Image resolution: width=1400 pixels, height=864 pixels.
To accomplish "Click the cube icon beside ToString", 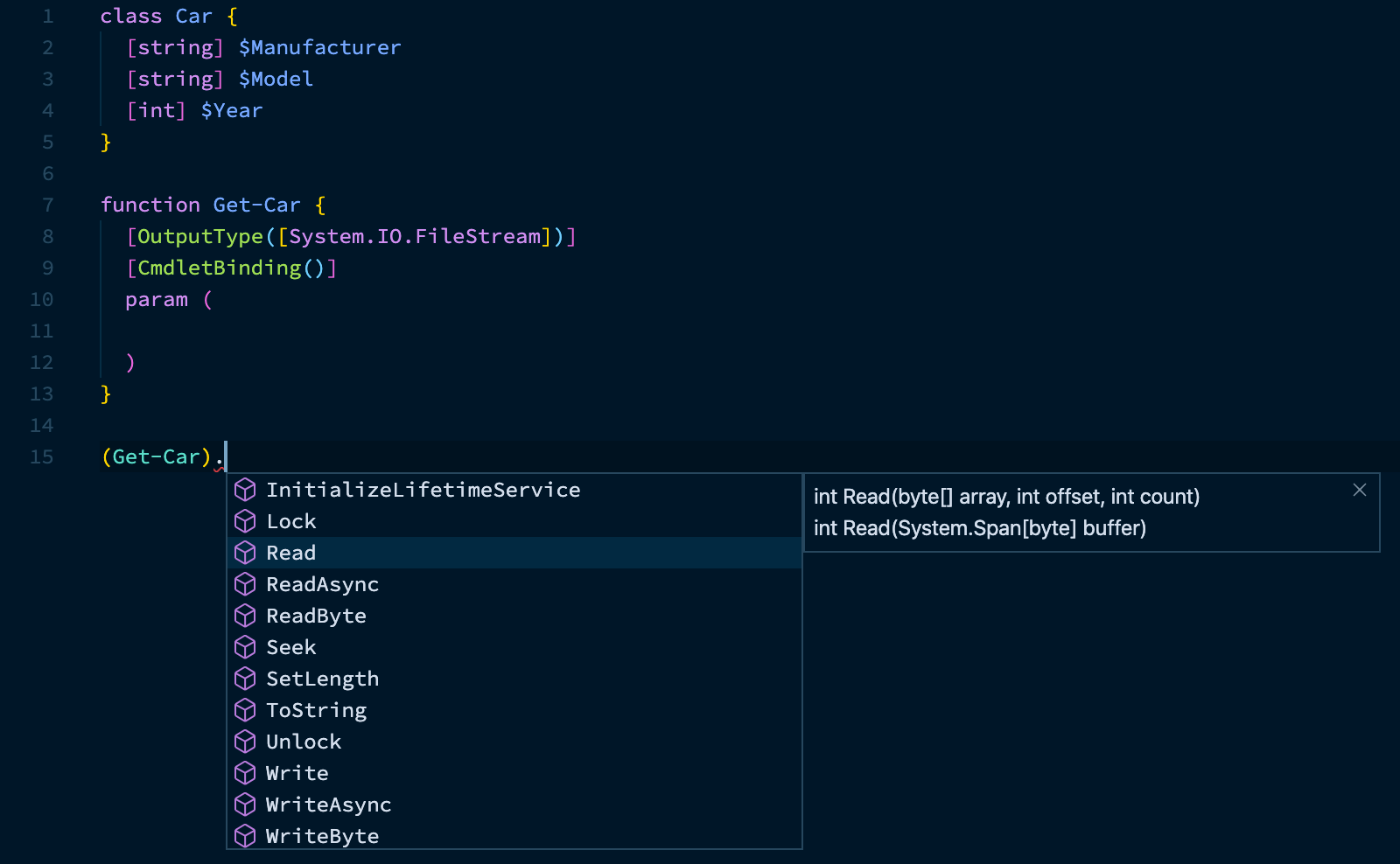I will [246, 710].
